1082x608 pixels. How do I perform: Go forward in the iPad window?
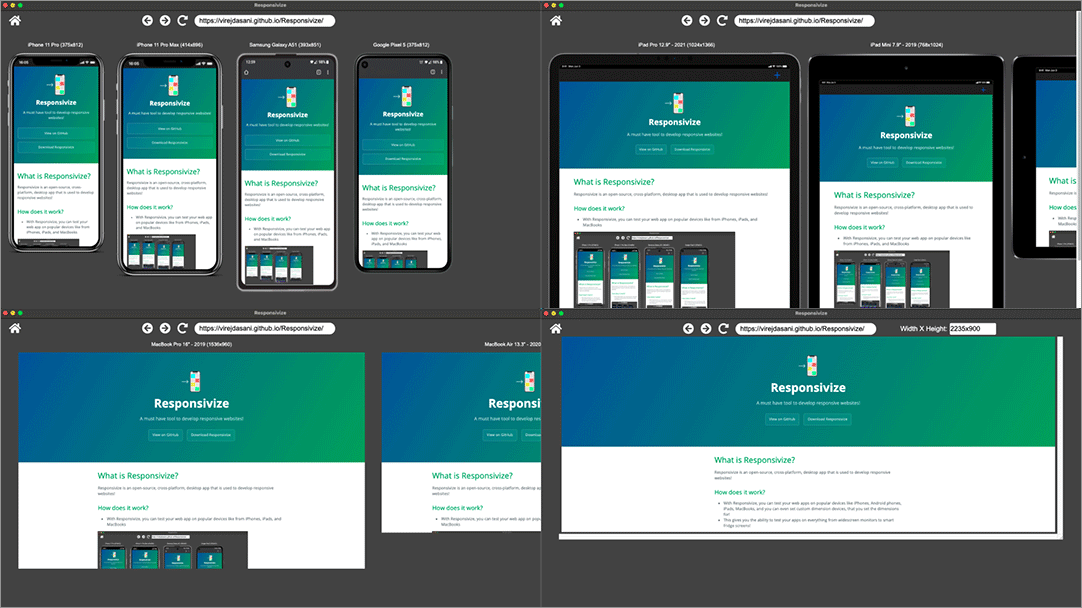coord(705,21)
